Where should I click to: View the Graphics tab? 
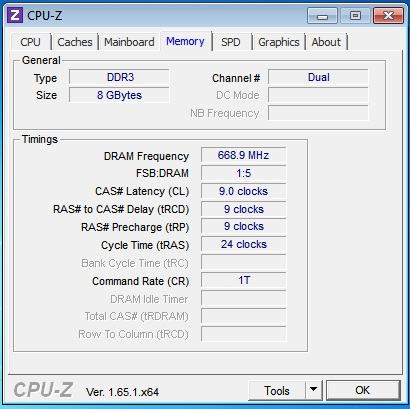coord(279,42)
